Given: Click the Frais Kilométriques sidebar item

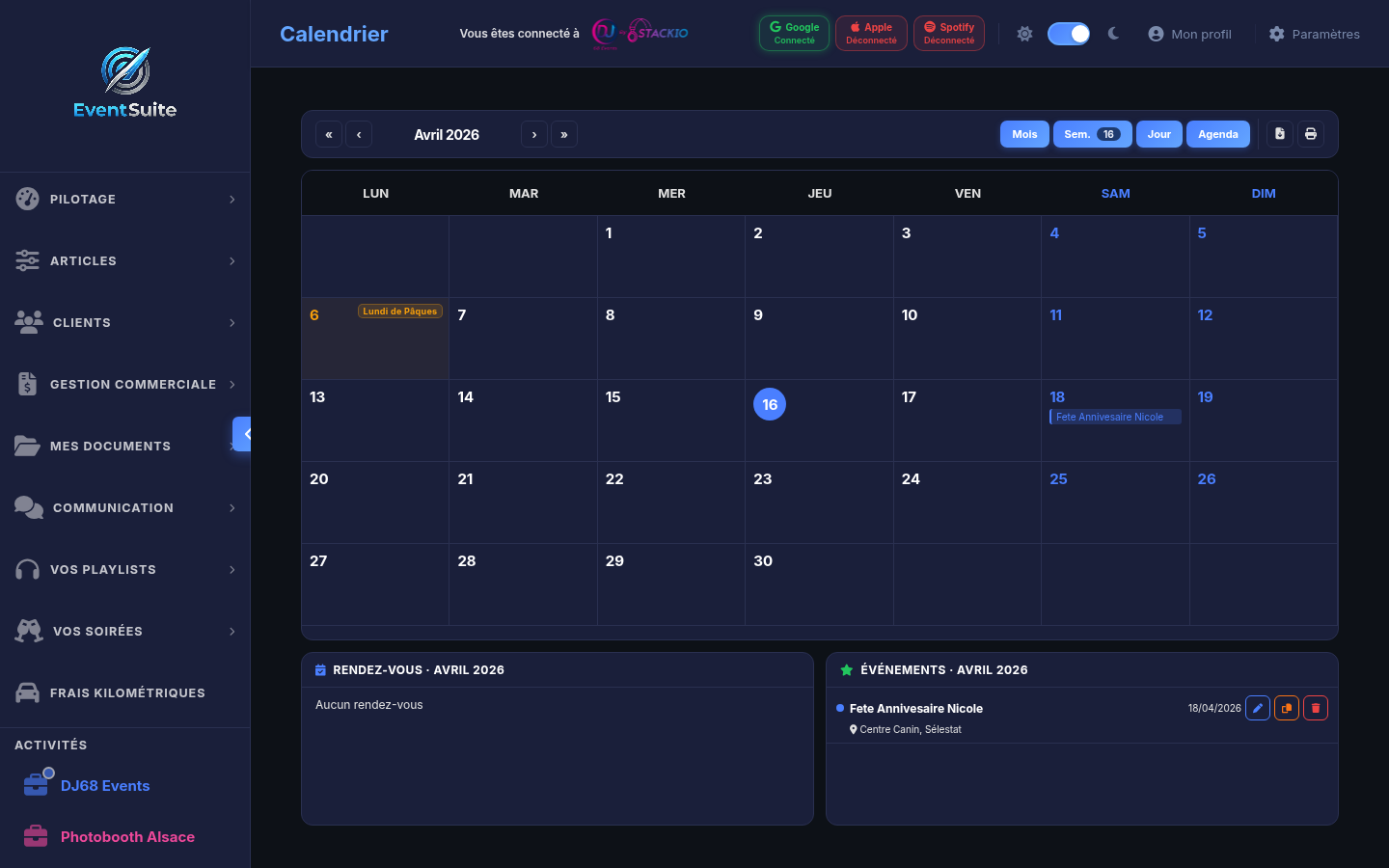Looking at the screenshot, I should click(127, 692).
